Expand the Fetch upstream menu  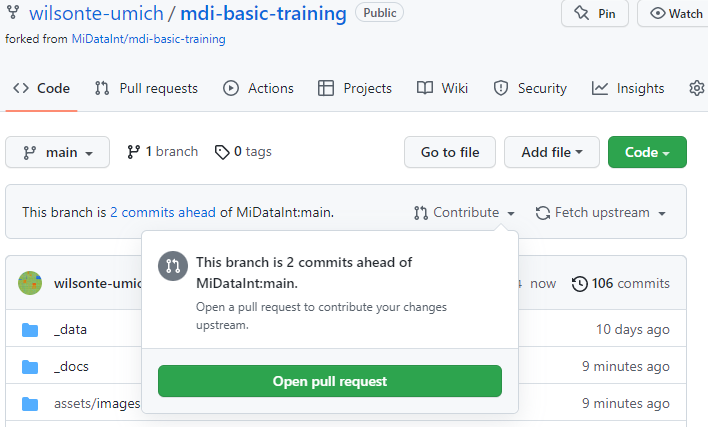click(601, 213)
